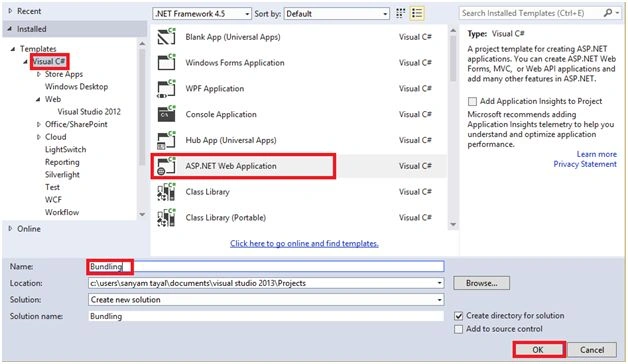Screen dimensions: 628x364
Task: Click the tree pane scroll down arrow
Action: (142, 215)
